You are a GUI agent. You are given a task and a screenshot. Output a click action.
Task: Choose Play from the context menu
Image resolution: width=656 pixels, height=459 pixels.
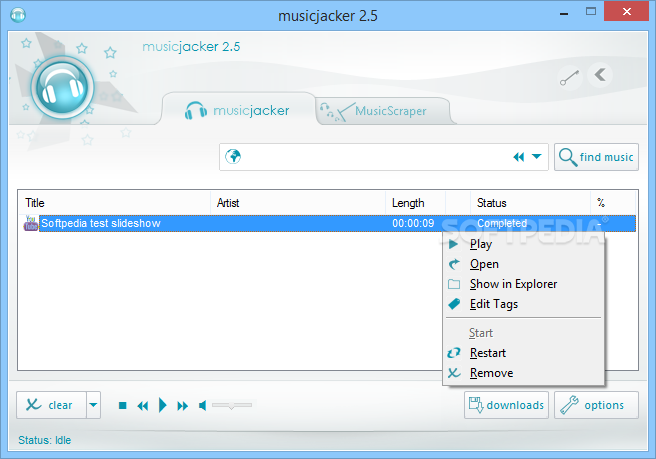coord(523,244)
